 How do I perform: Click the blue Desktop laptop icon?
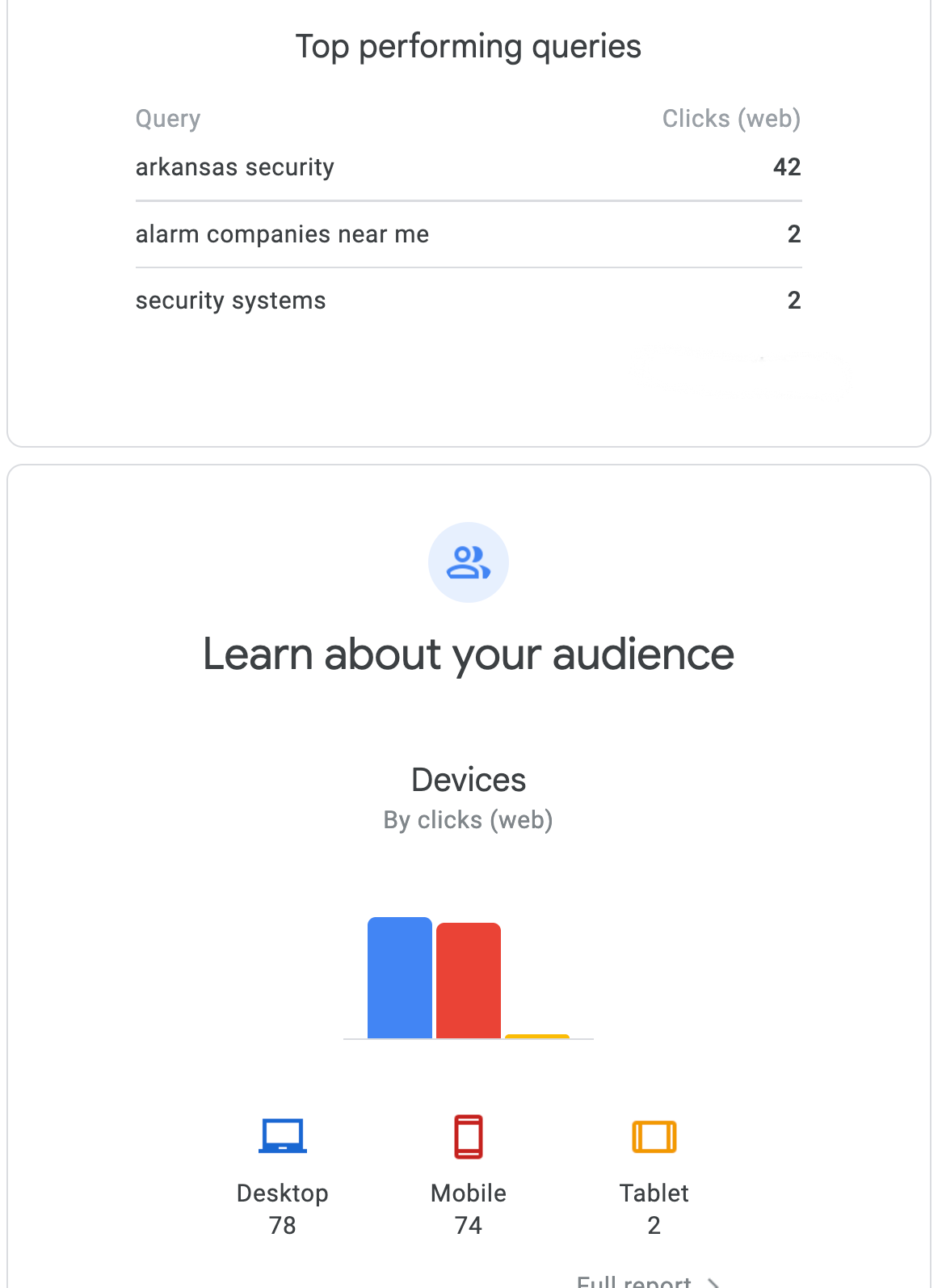(x=283, y=1135)
